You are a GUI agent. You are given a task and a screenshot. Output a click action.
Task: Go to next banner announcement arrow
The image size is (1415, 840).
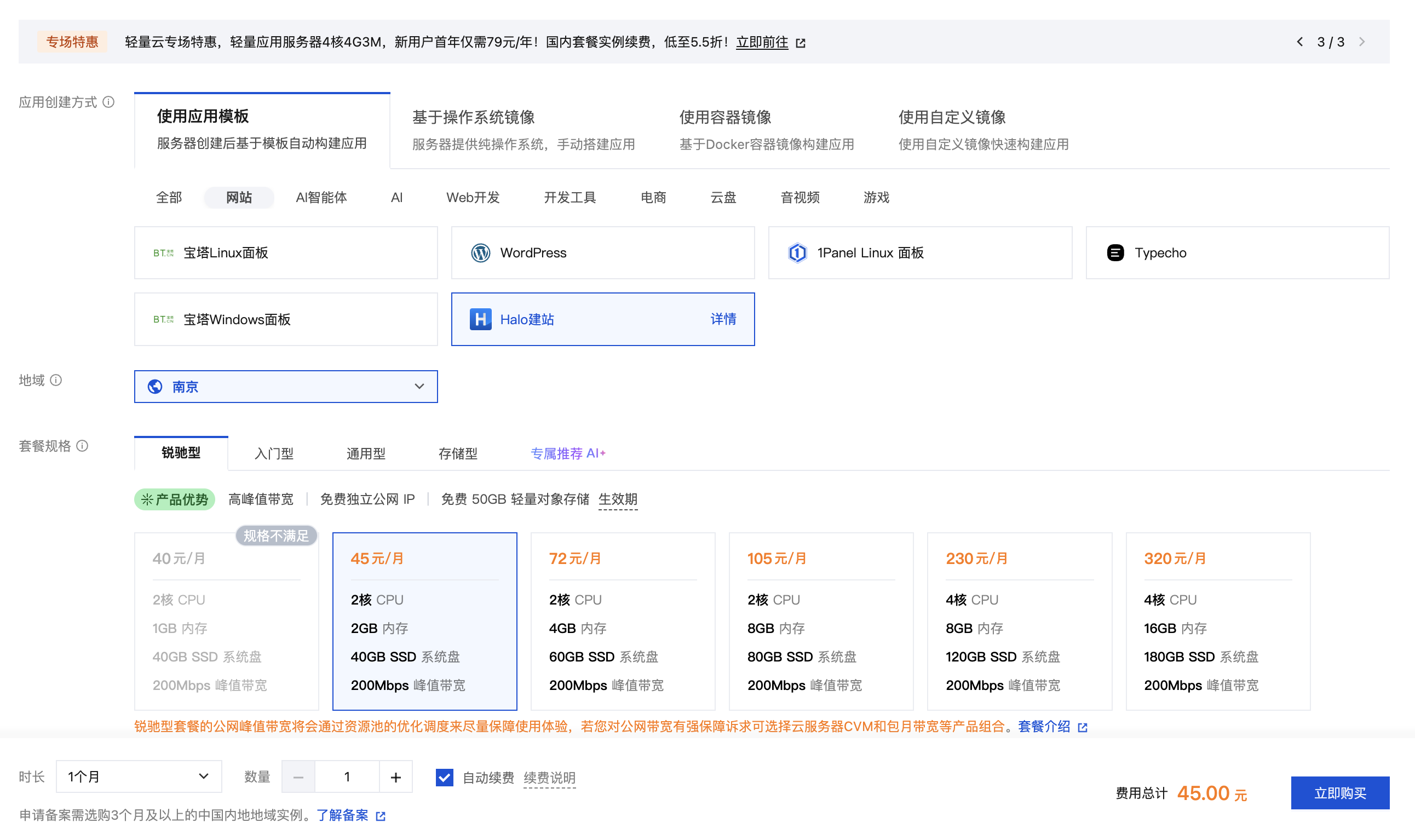click(x=1362, y=42)
